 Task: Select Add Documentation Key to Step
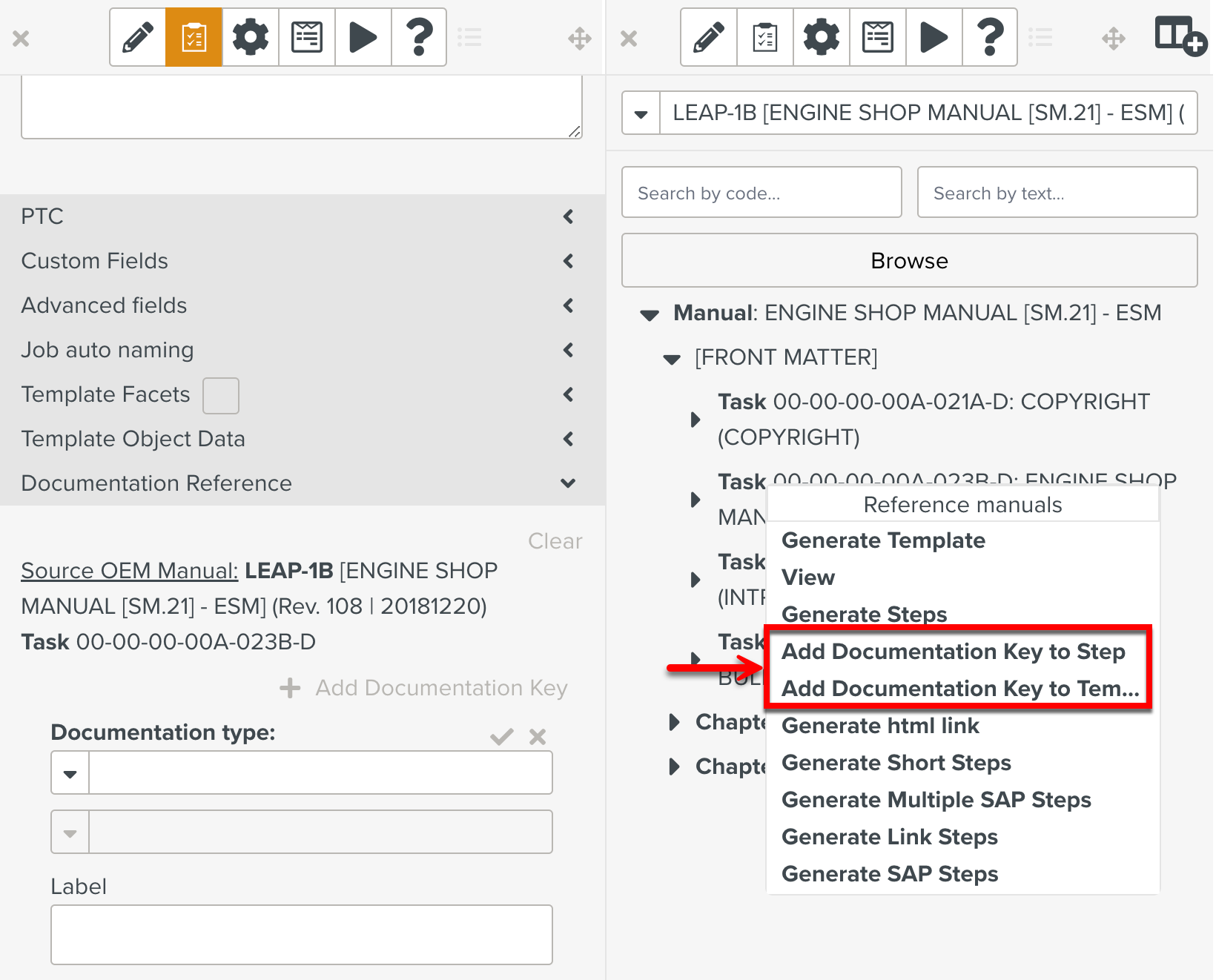coord(954,652)
